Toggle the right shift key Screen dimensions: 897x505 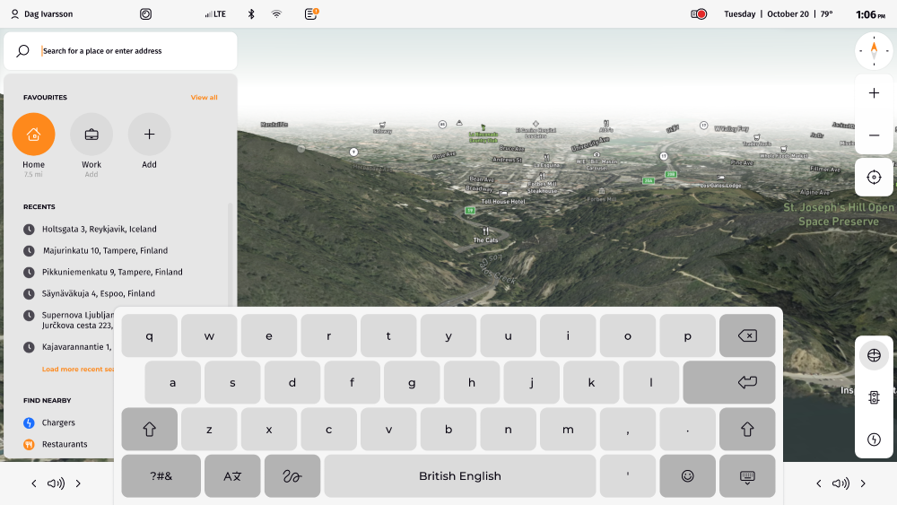tap(747, 429)
